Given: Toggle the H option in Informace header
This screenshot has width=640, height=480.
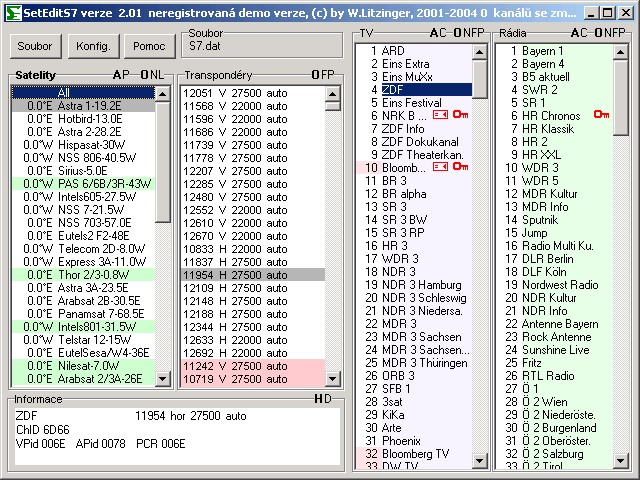Looking at the screenshot, I should pos(318,399).
